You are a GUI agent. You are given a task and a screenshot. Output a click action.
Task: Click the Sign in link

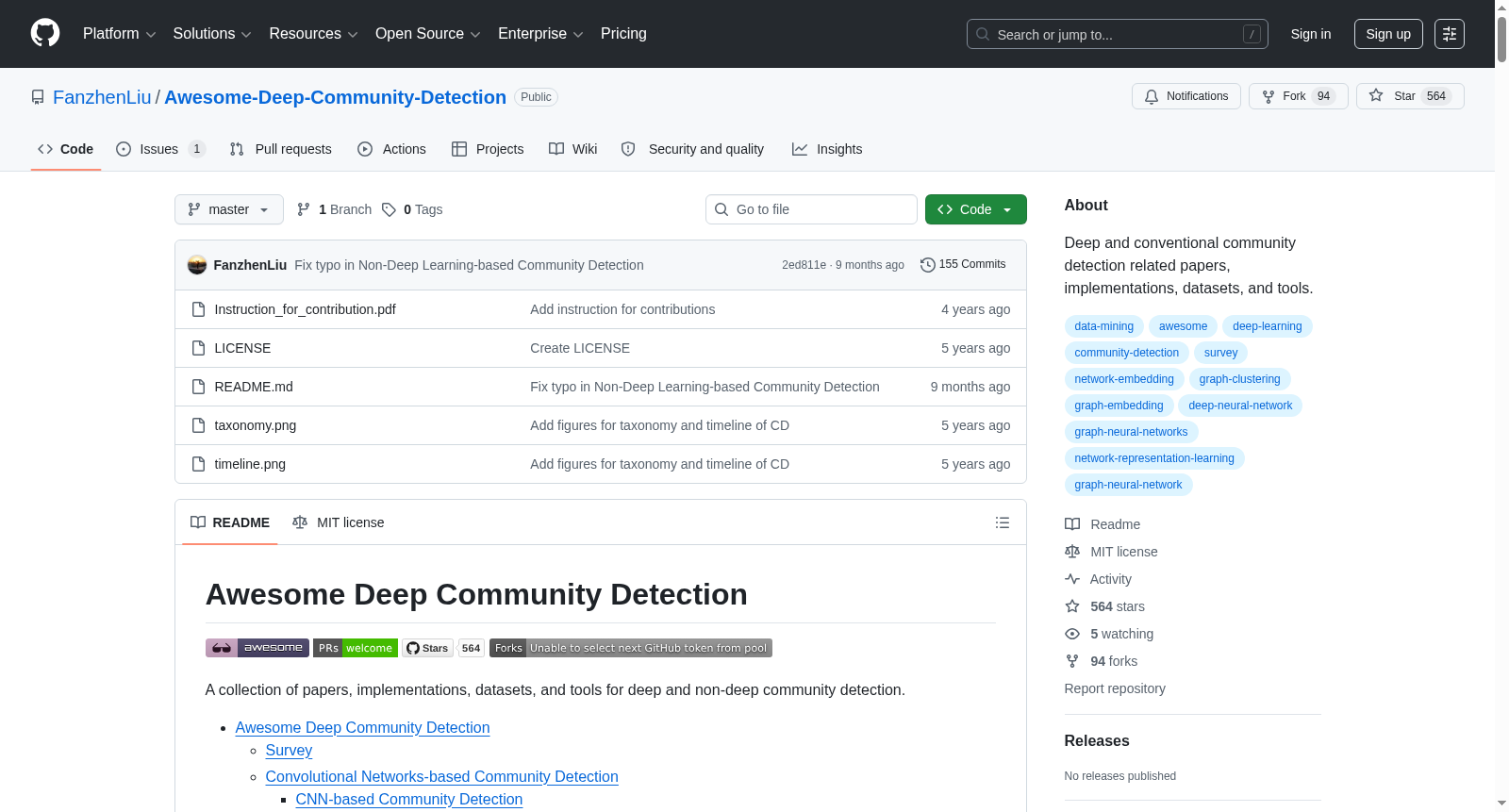[x=1311, y=34]
